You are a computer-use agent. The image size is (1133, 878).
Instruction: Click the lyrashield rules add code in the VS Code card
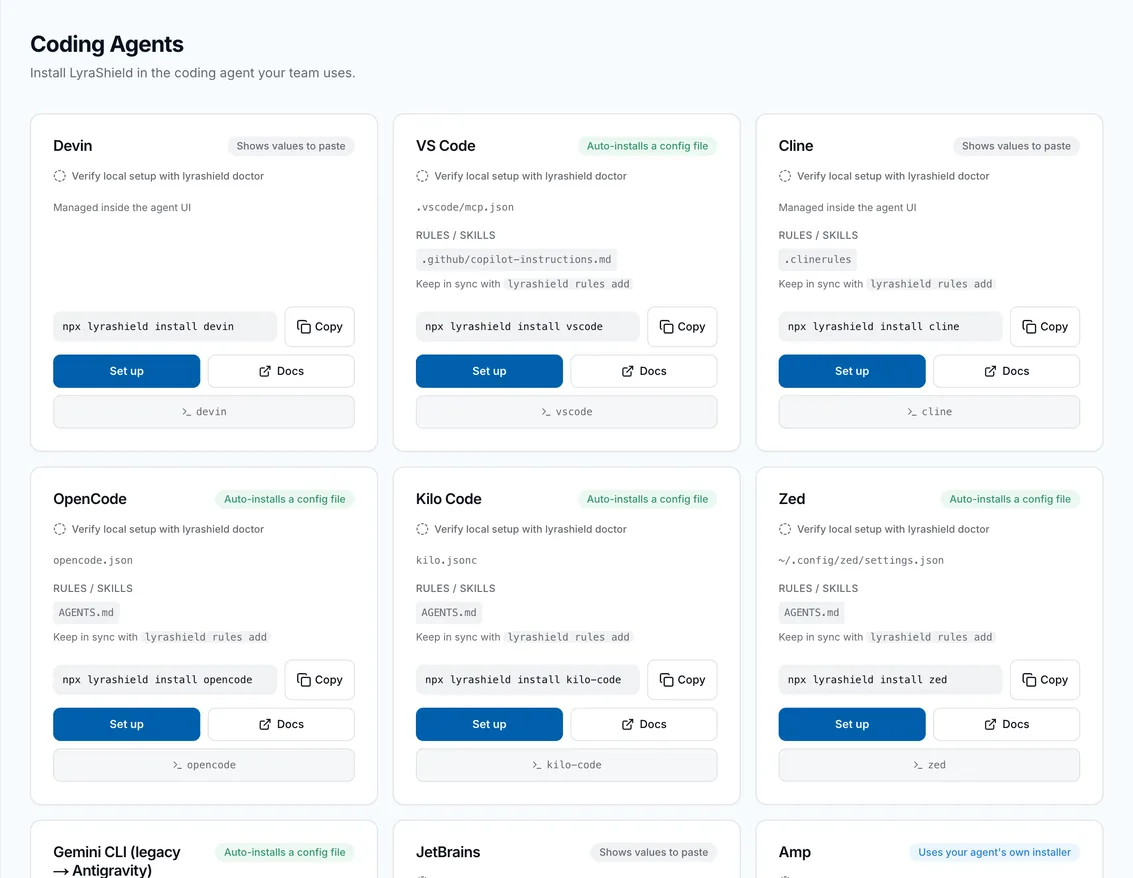[569, 285]
